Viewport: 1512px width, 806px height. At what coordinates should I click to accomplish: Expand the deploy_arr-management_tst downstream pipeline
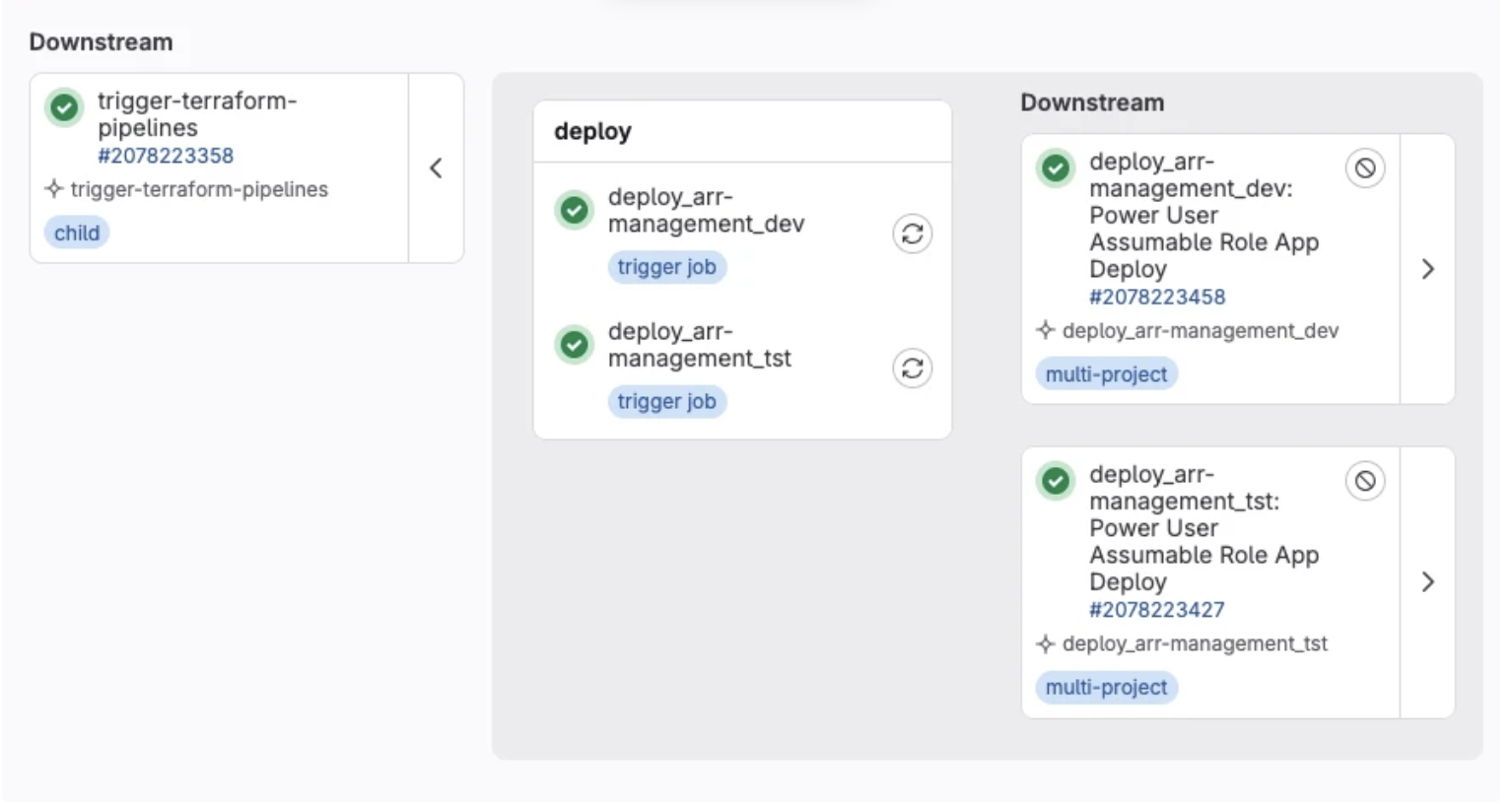1427,582
